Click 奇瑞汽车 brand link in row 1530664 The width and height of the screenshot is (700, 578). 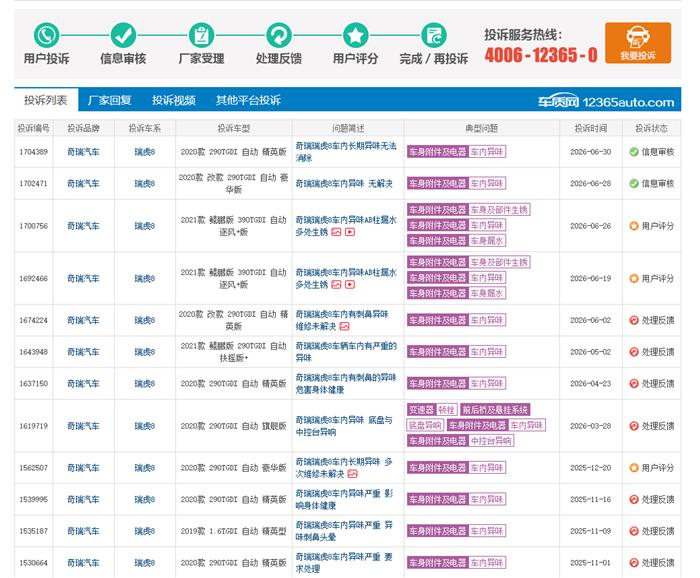(x=83, y=563)
